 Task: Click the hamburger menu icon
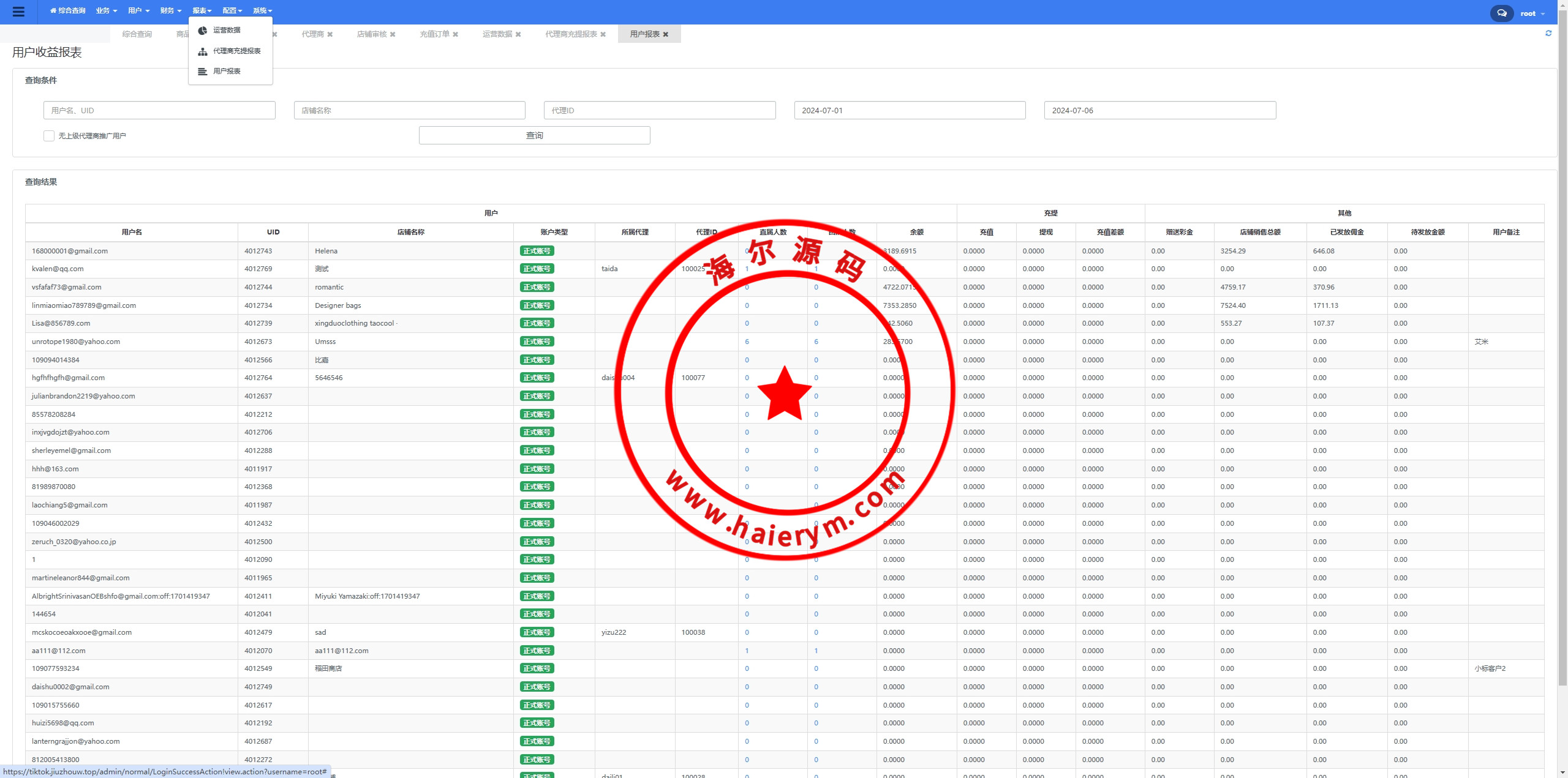point(18,12)
